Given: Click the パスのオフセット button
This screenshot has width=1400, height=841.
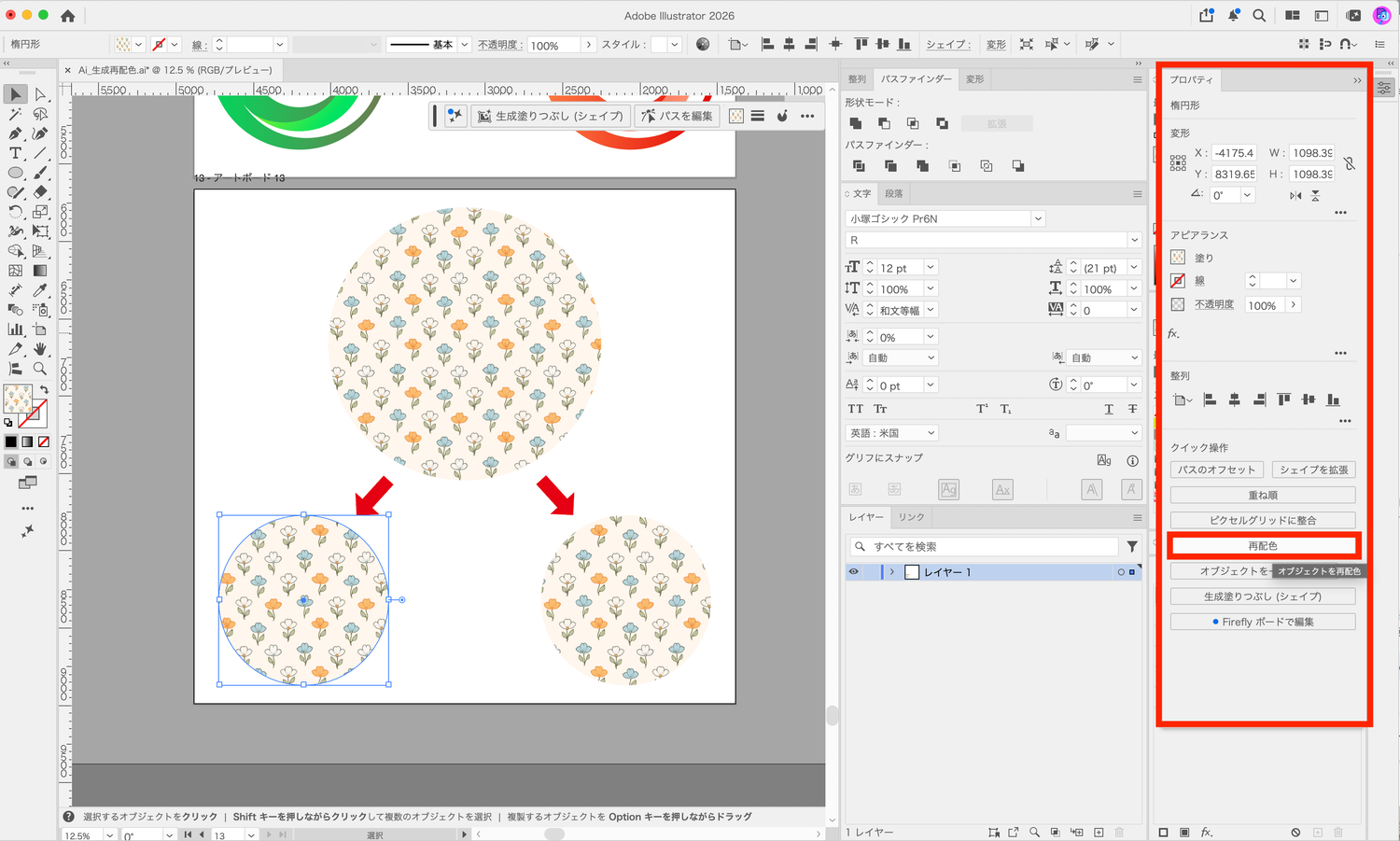Looking at the screenshot, I should [1217, 470].
